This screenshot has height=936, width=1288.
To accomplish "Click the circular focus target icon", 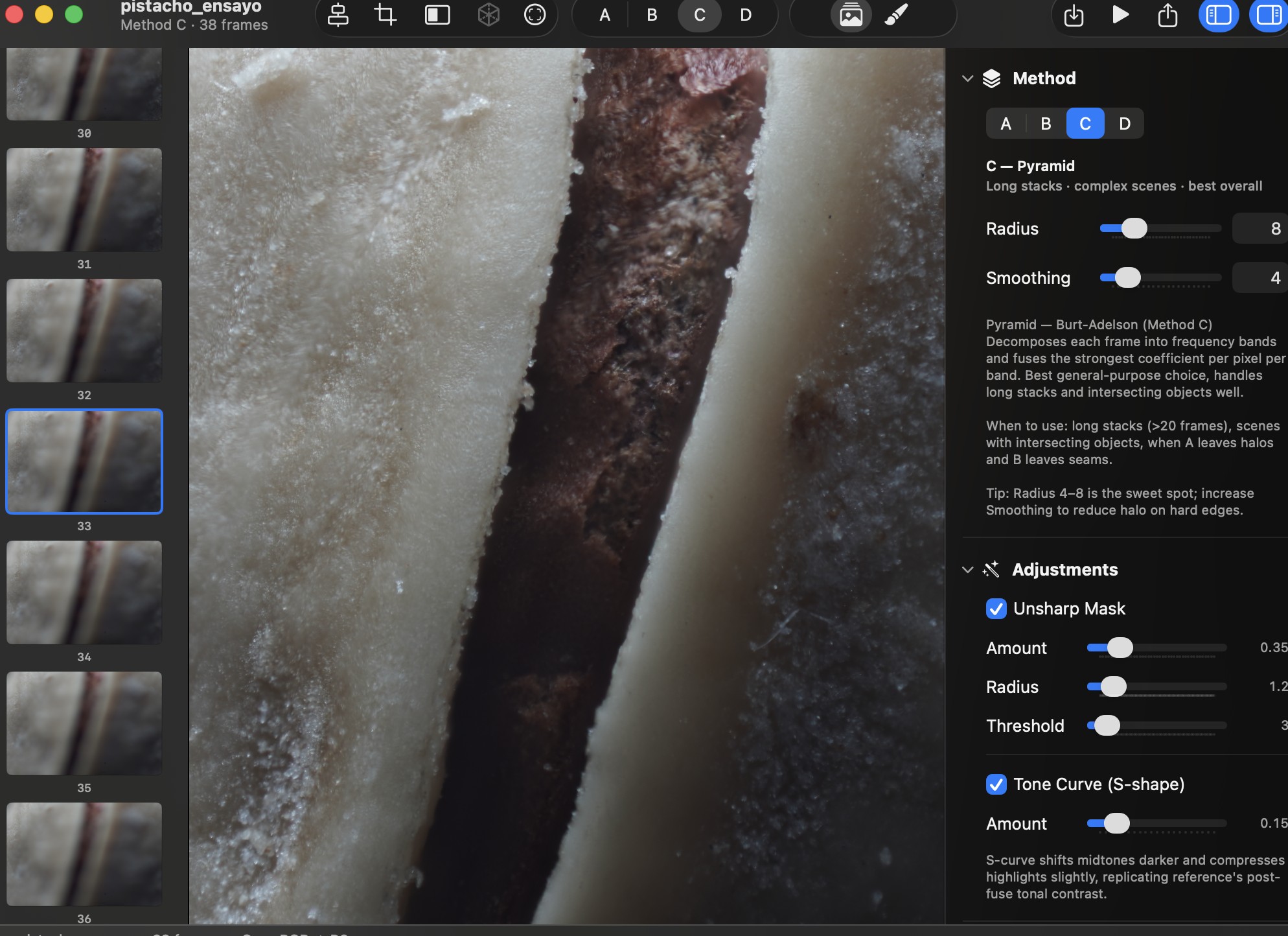I will pos(535,15).
